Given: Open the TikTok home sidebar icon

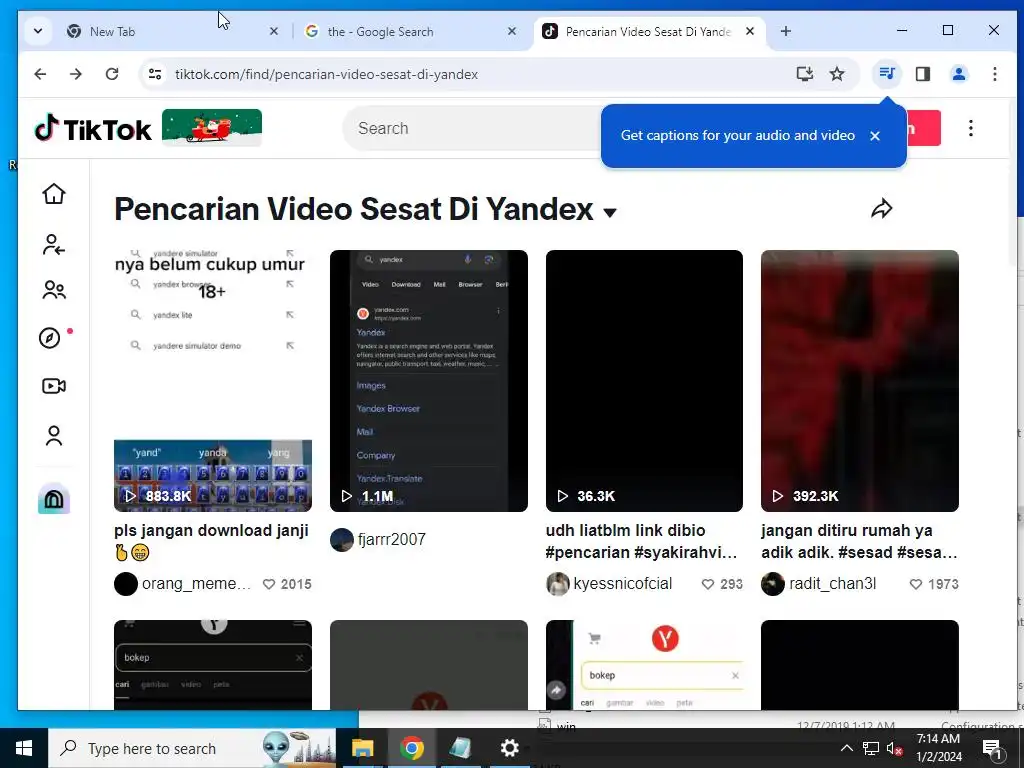Looking at the screenshot, I should (x=54, y=194).
